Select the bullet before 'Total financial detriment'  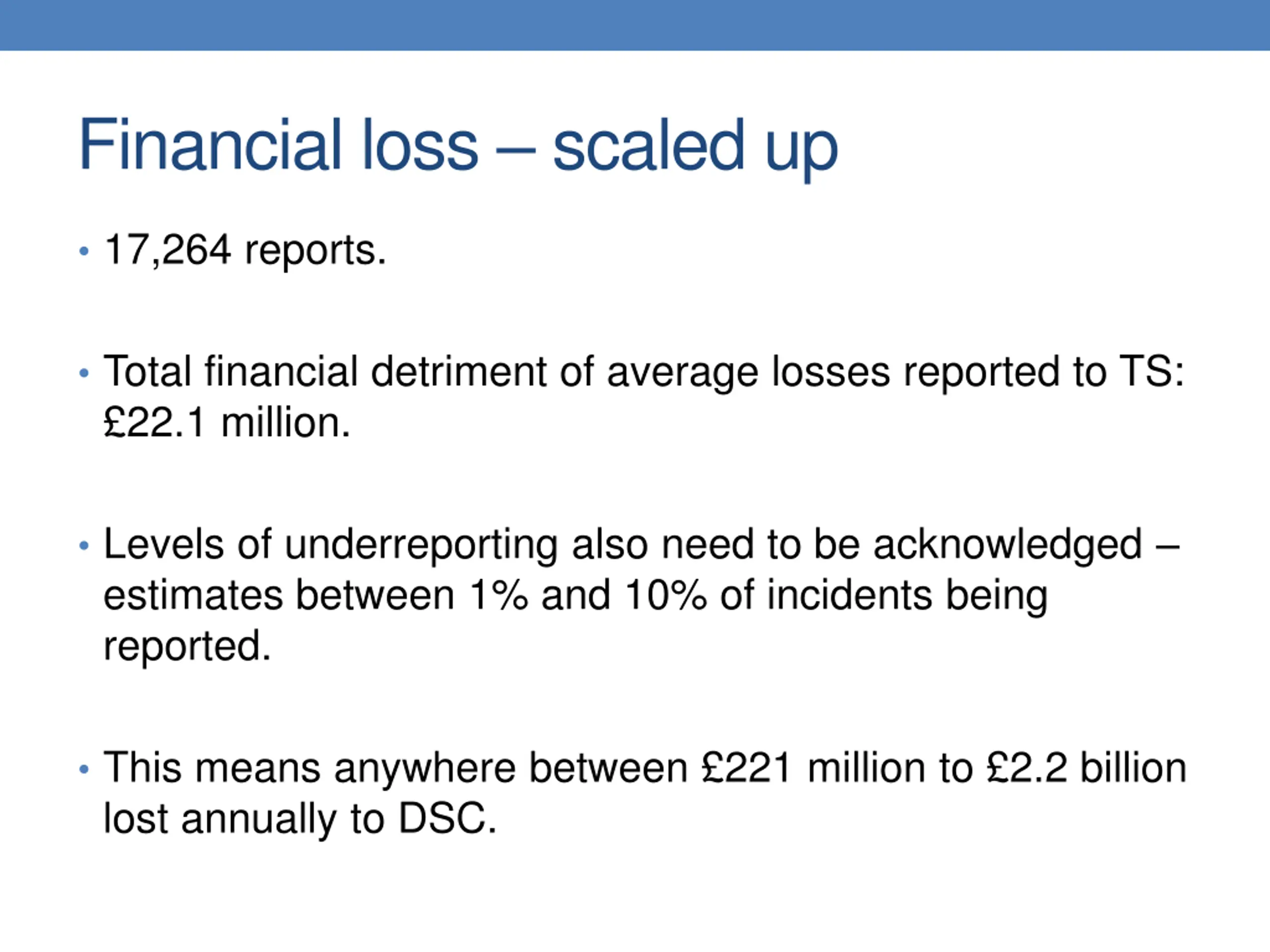click(x=84, y=373)
